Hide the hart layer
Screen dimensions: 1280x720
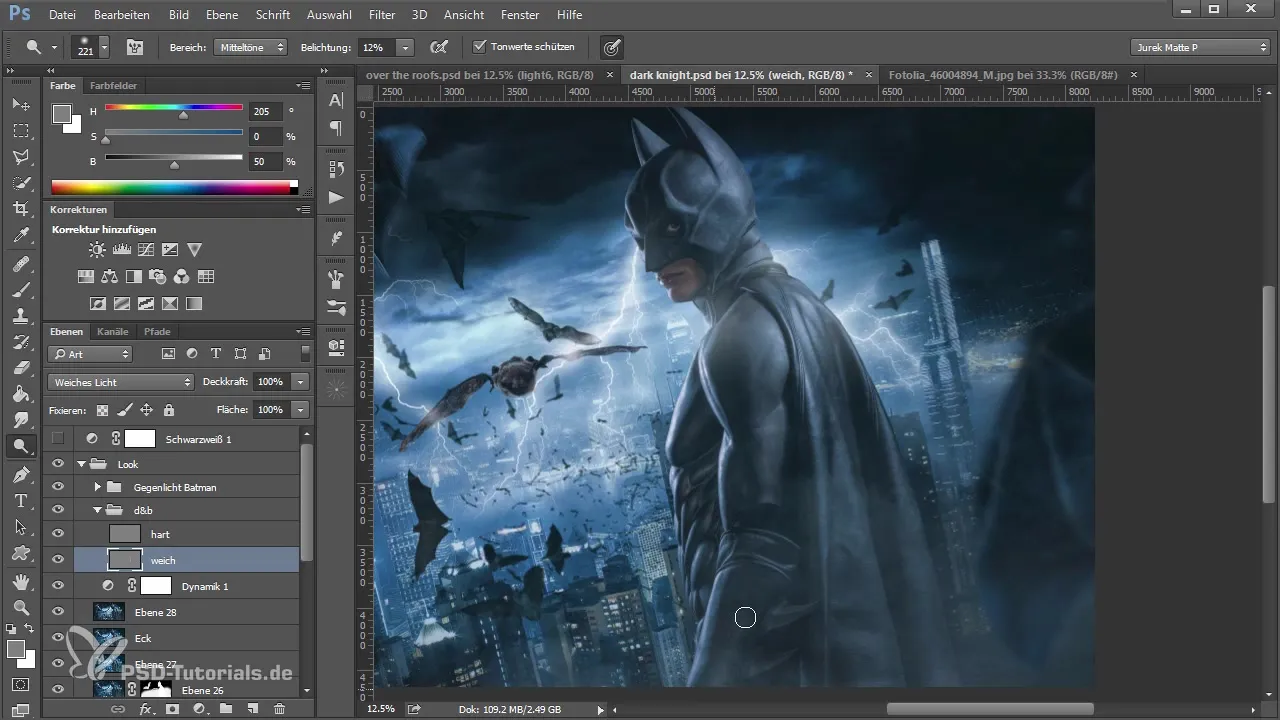point(58,534)
